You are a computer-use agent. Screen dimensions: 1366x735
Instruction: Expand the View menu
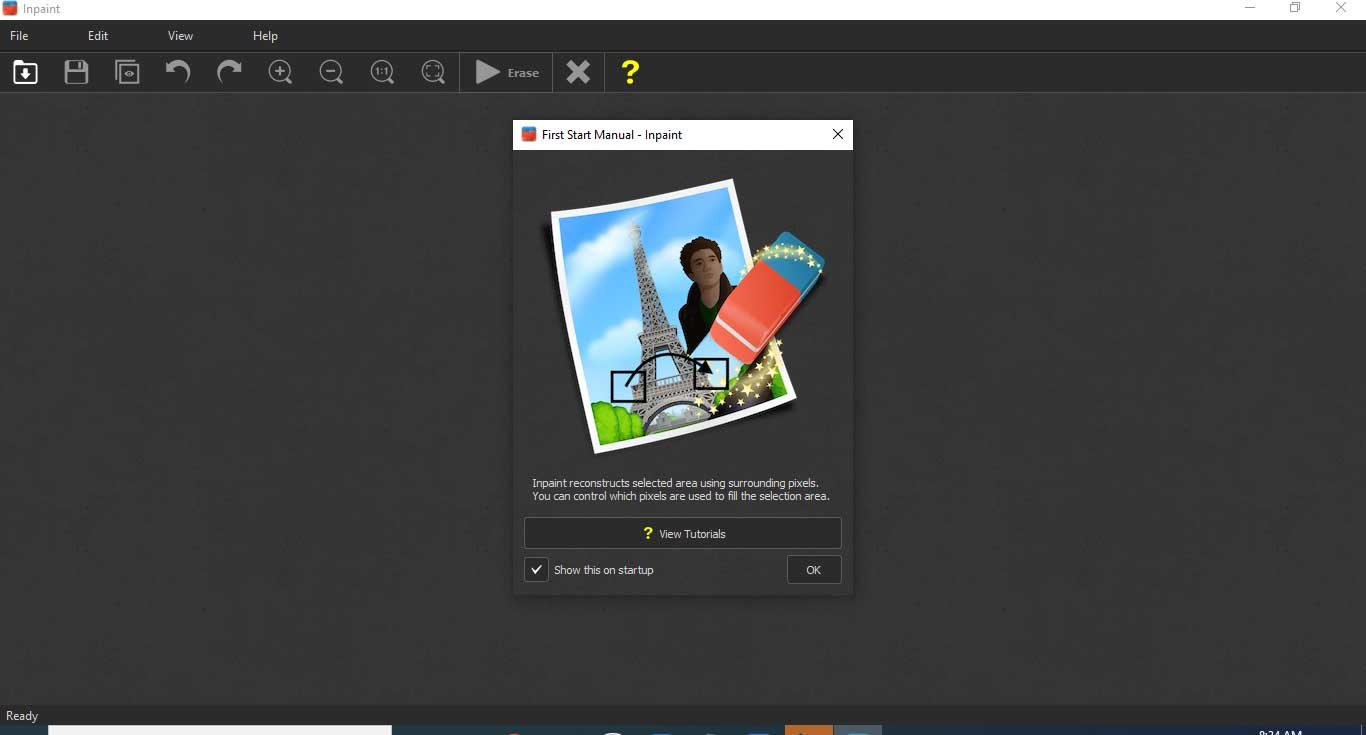[x=180, y=36]
